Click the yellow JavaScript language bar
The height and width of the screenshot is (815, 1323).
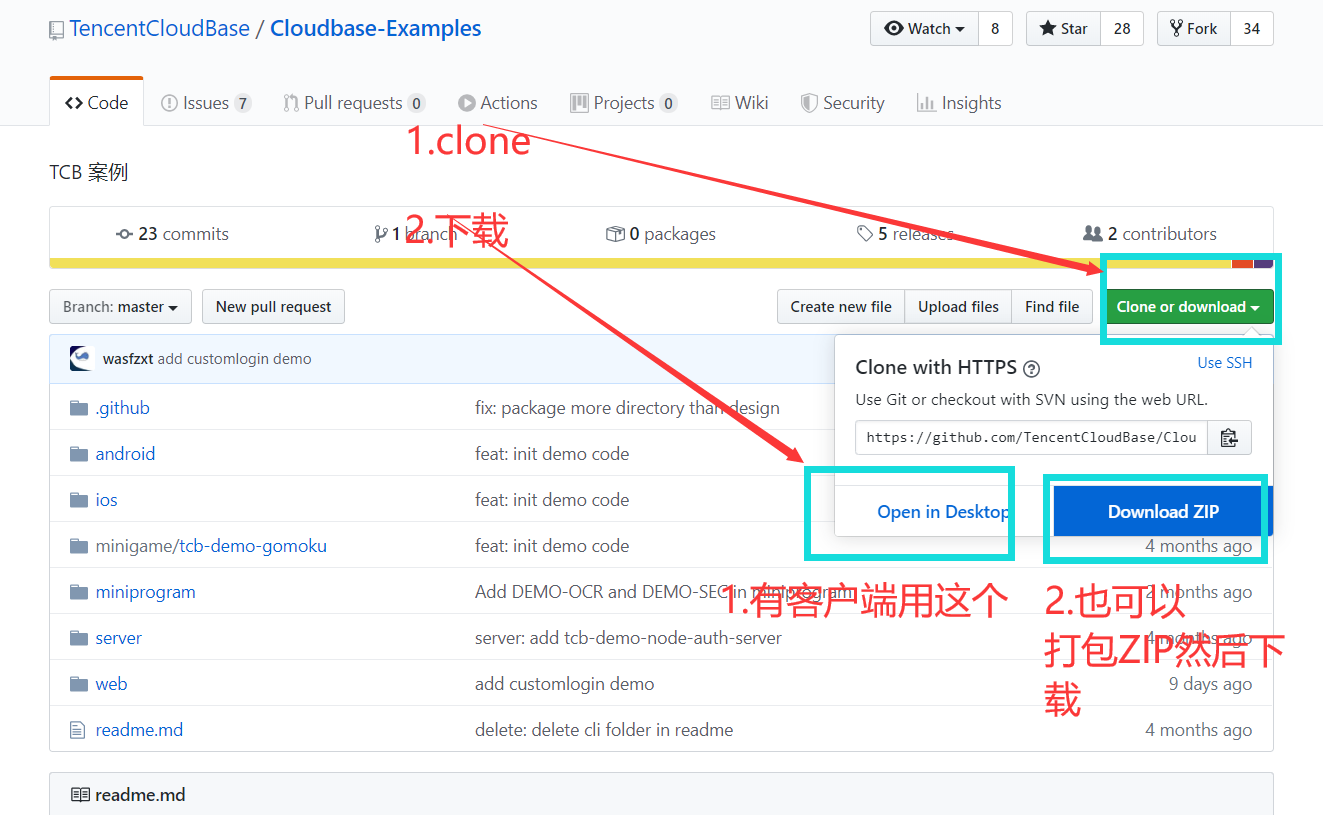(640, 263)
